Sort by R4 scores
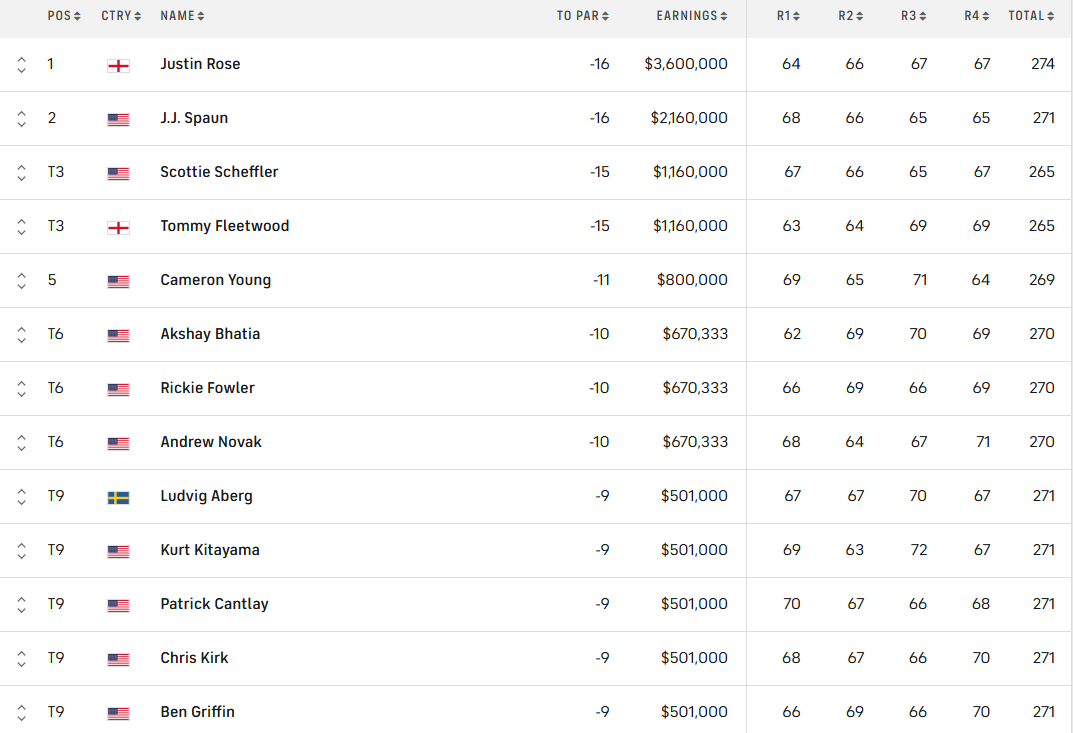Screen dimensions: 1073x733 click(x=977, y=16)
